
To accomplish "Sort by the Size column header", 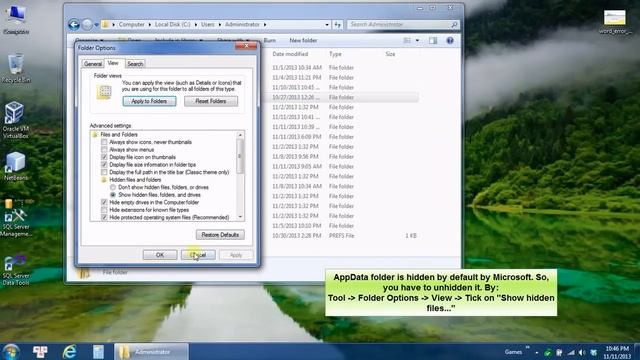I will pyautogui.click(x=390, y=54).
